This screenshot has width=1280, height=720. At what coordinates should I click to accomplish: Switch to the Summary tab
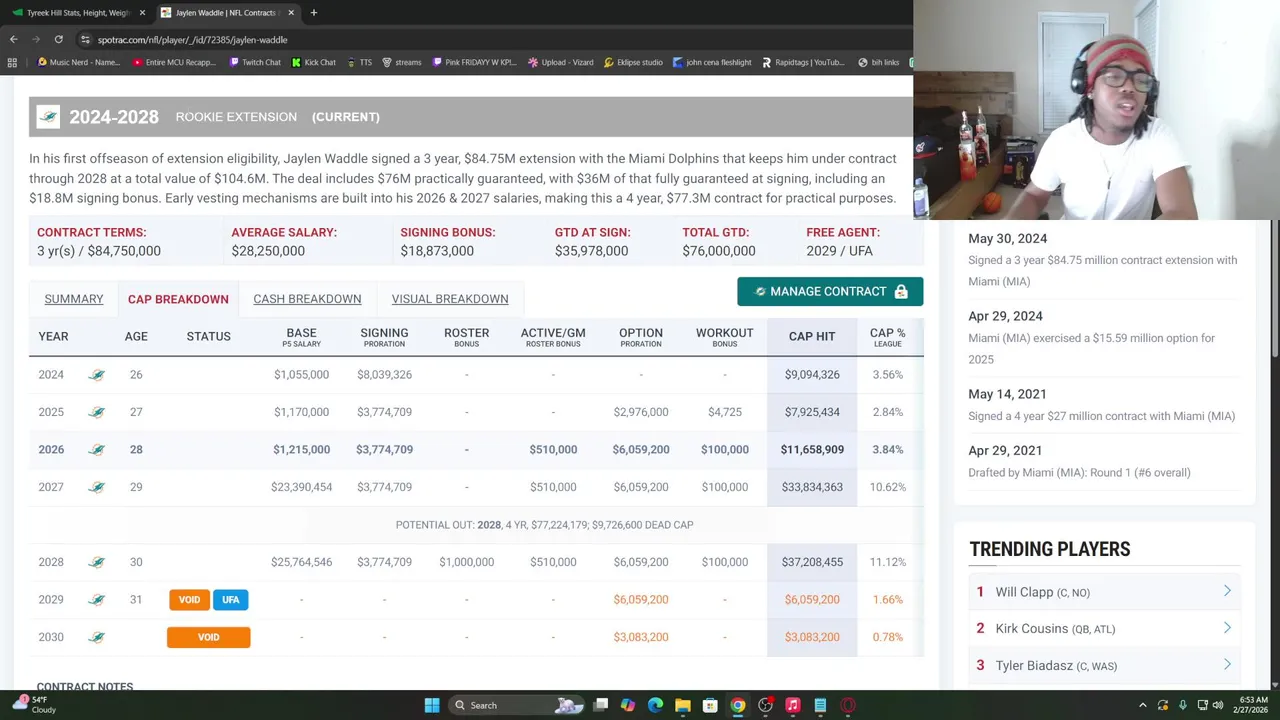[74, 299]
